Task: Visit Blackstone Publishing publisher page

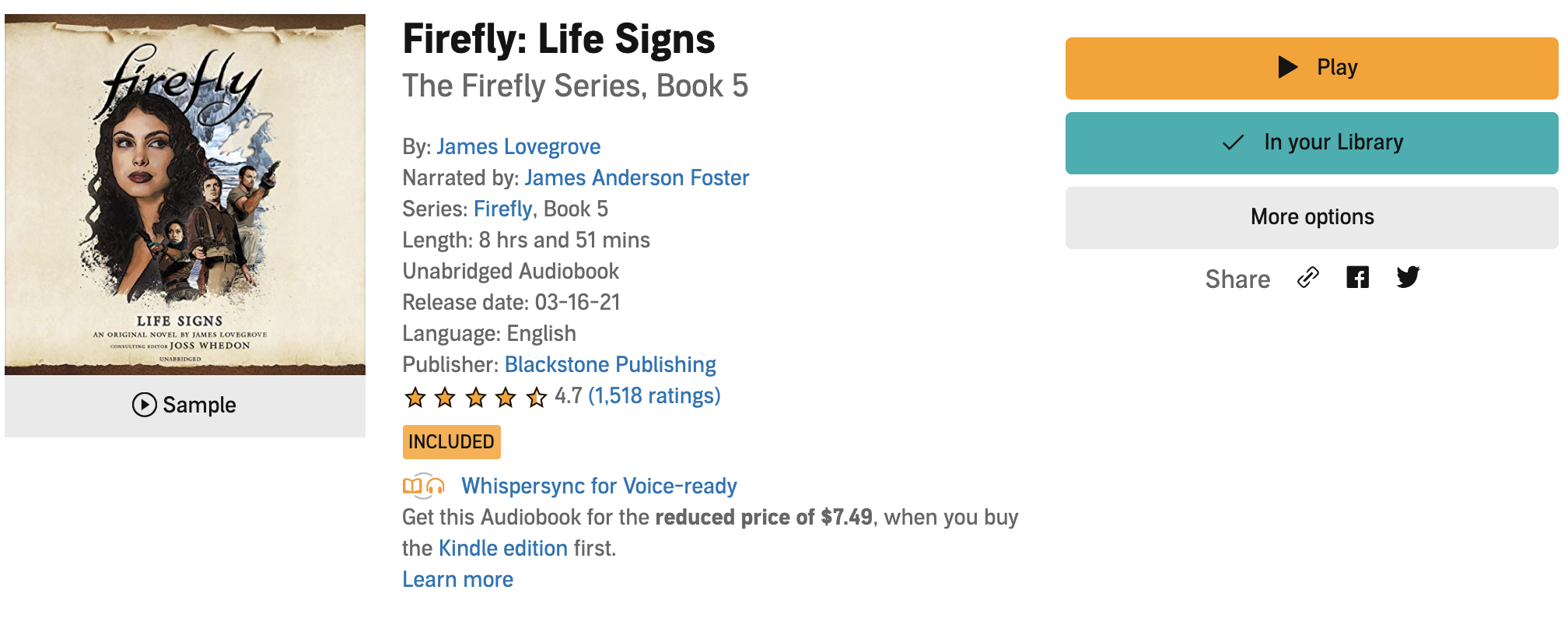Action: point(610,365)
